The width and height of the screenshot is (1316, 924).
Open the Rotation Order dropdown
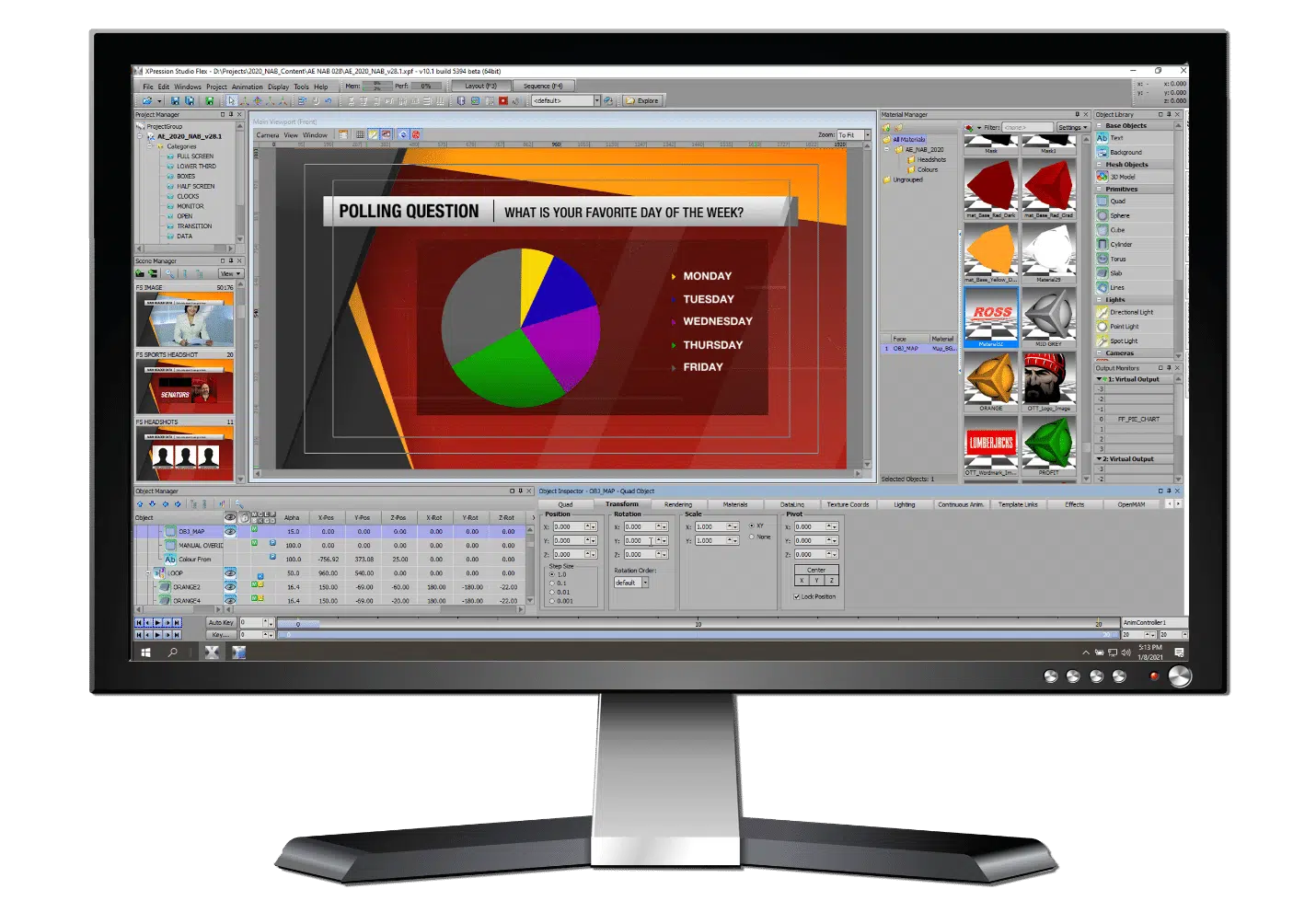645,583
